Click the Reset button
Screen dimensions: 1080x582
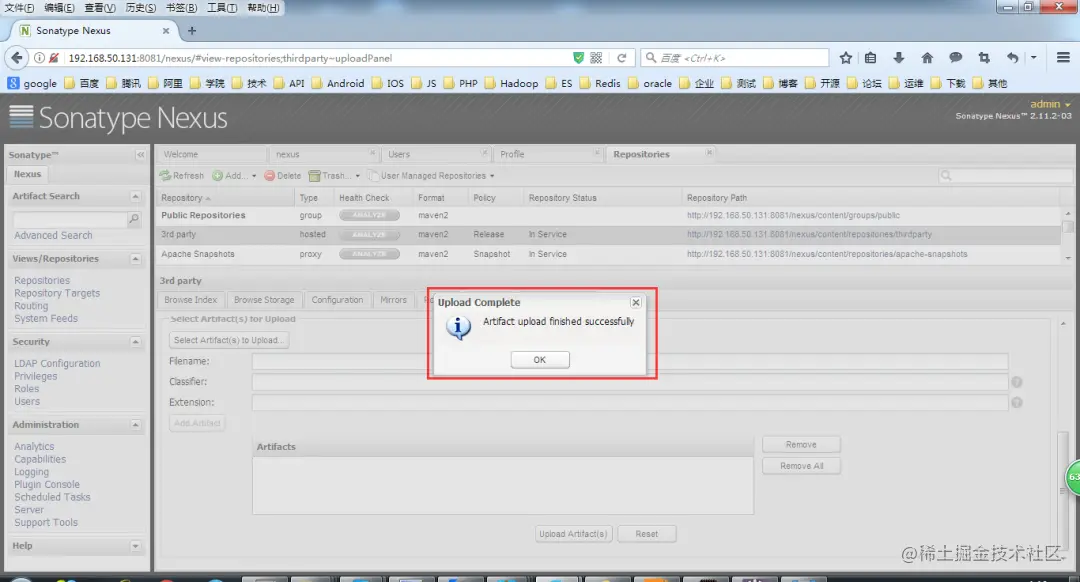pos(647,534)
